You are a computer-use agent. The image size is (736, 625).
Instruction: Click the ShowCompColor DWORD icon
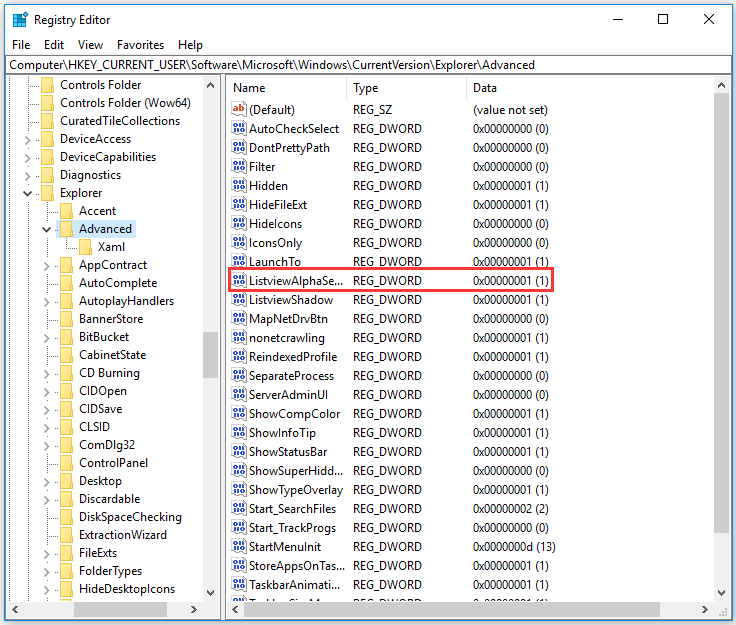click(238, 413)
